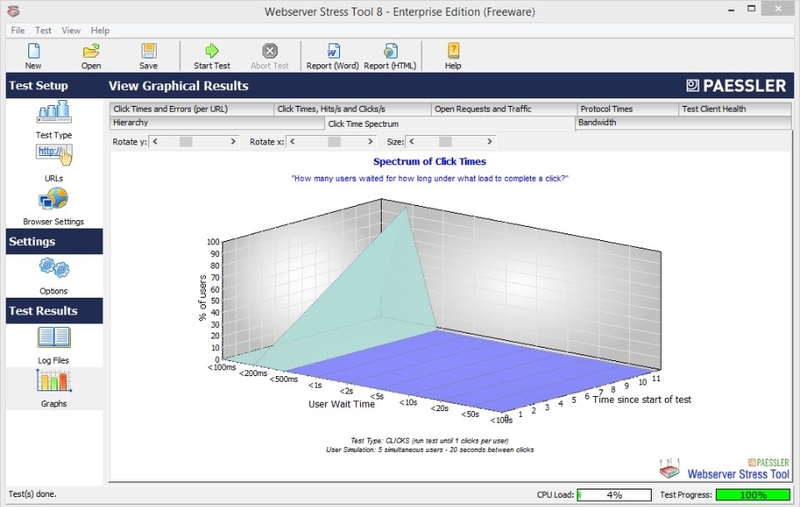800x507 pixels.
Task: Click the New test icon
Action: pos(34,51)
